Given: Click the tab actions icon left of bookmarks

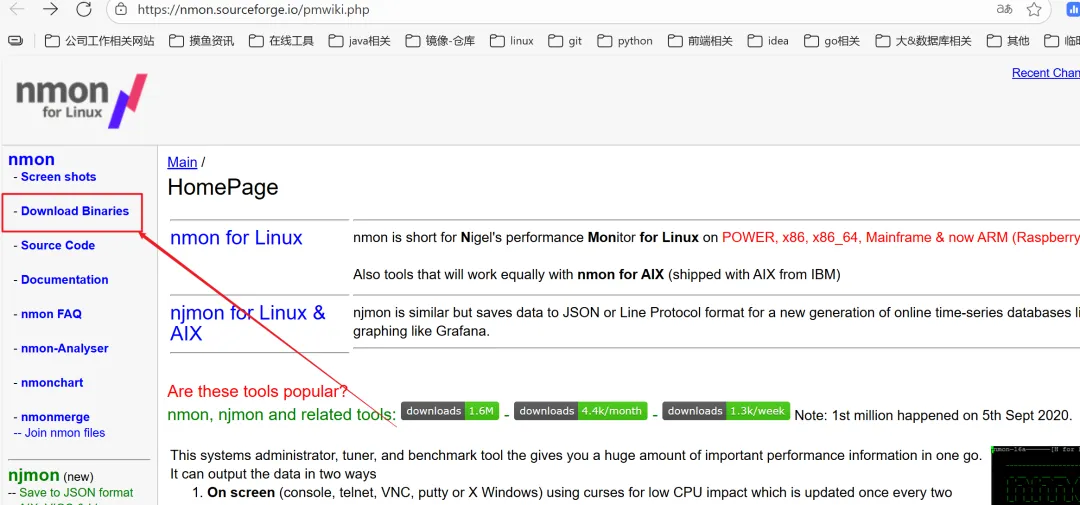Looking at the screenshot, I should click(x=15, y=41).
